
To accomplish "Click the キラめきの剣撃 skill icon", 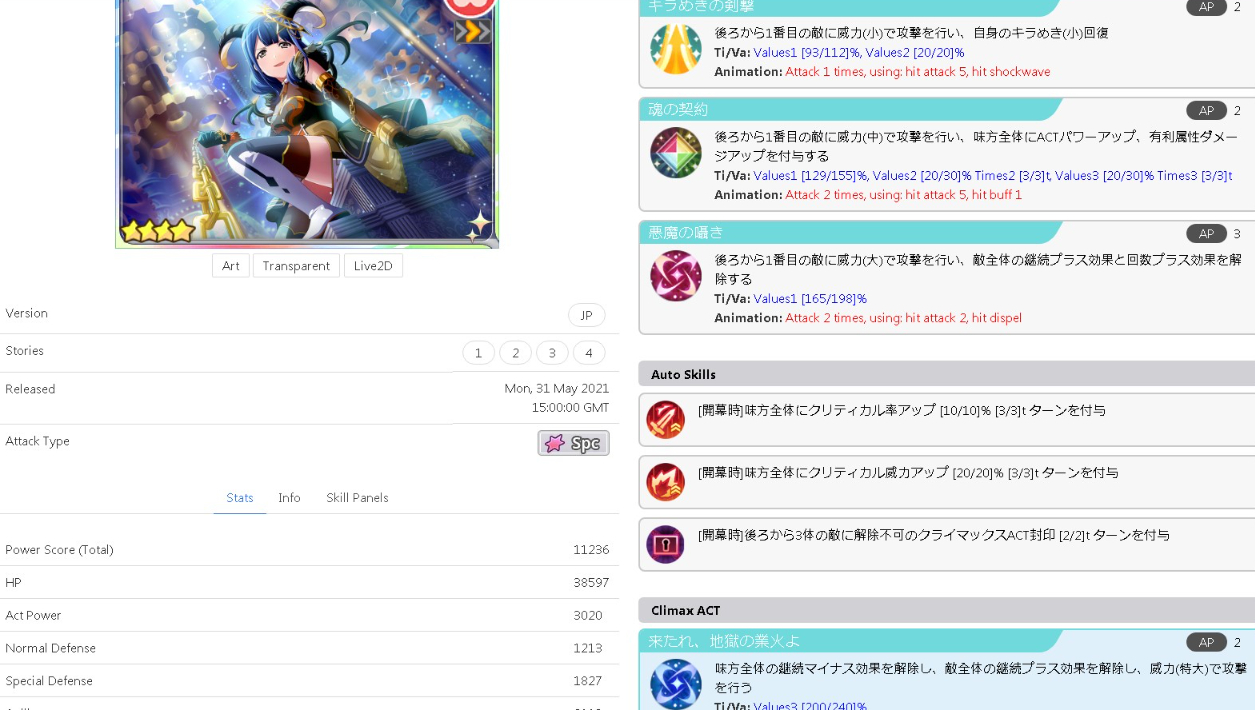I will pos(676,49).
